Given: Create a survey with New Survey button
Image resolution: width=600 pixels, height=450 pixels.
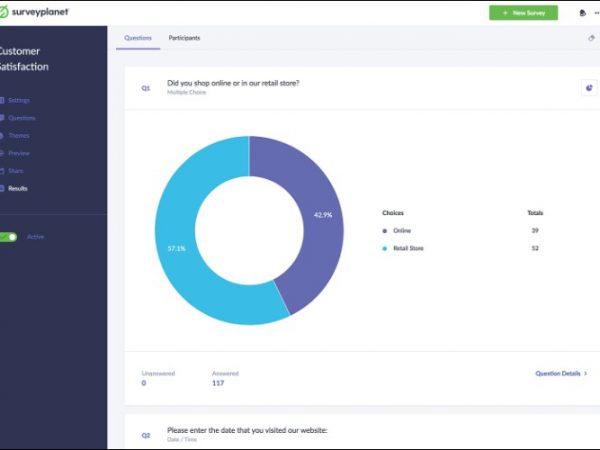Looking at the screenshot, I should pyautogui.click(x=523, y=13).
